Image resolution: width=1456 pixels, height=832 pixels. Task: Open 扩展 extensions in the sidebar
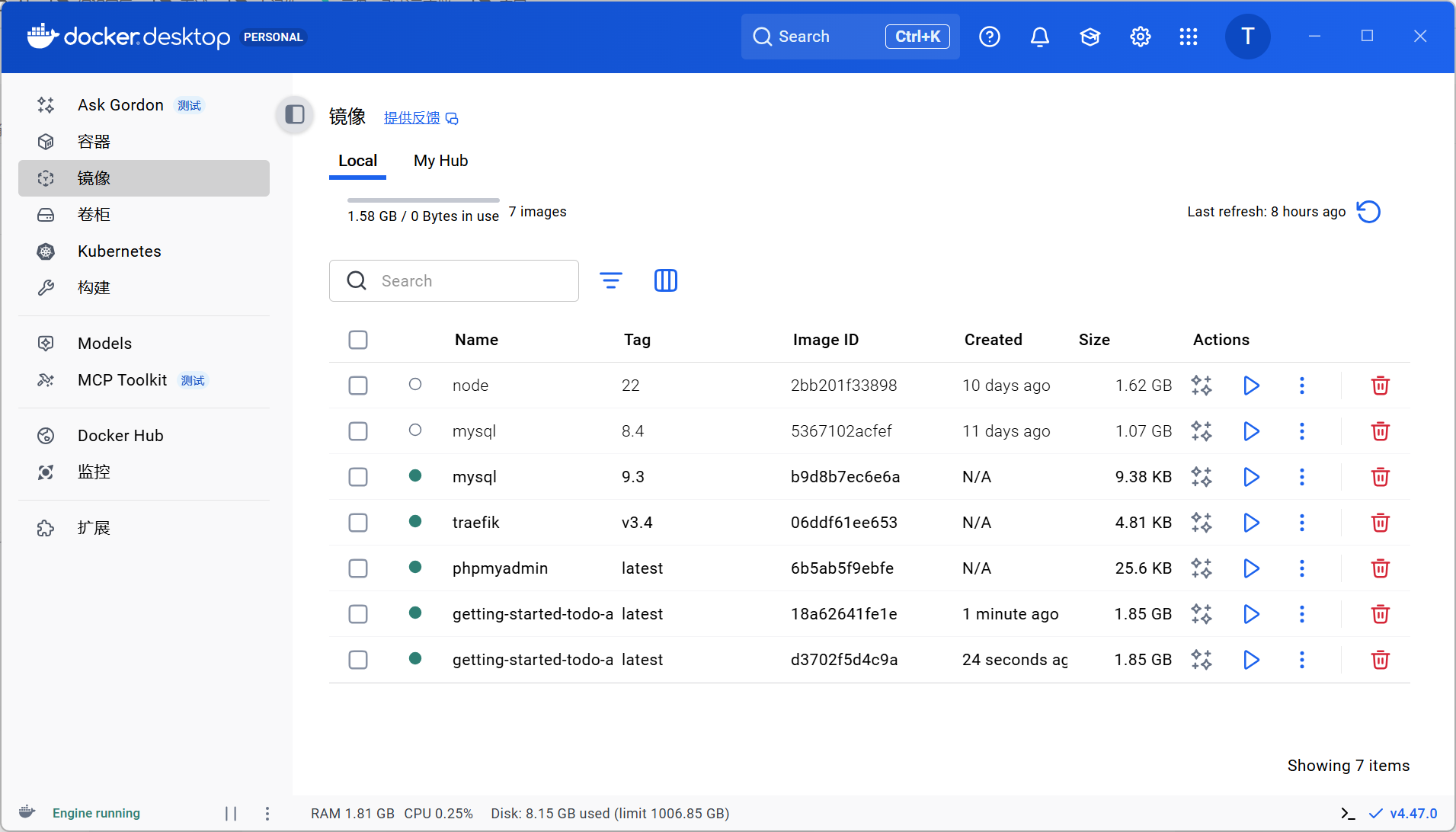(144, 528)
